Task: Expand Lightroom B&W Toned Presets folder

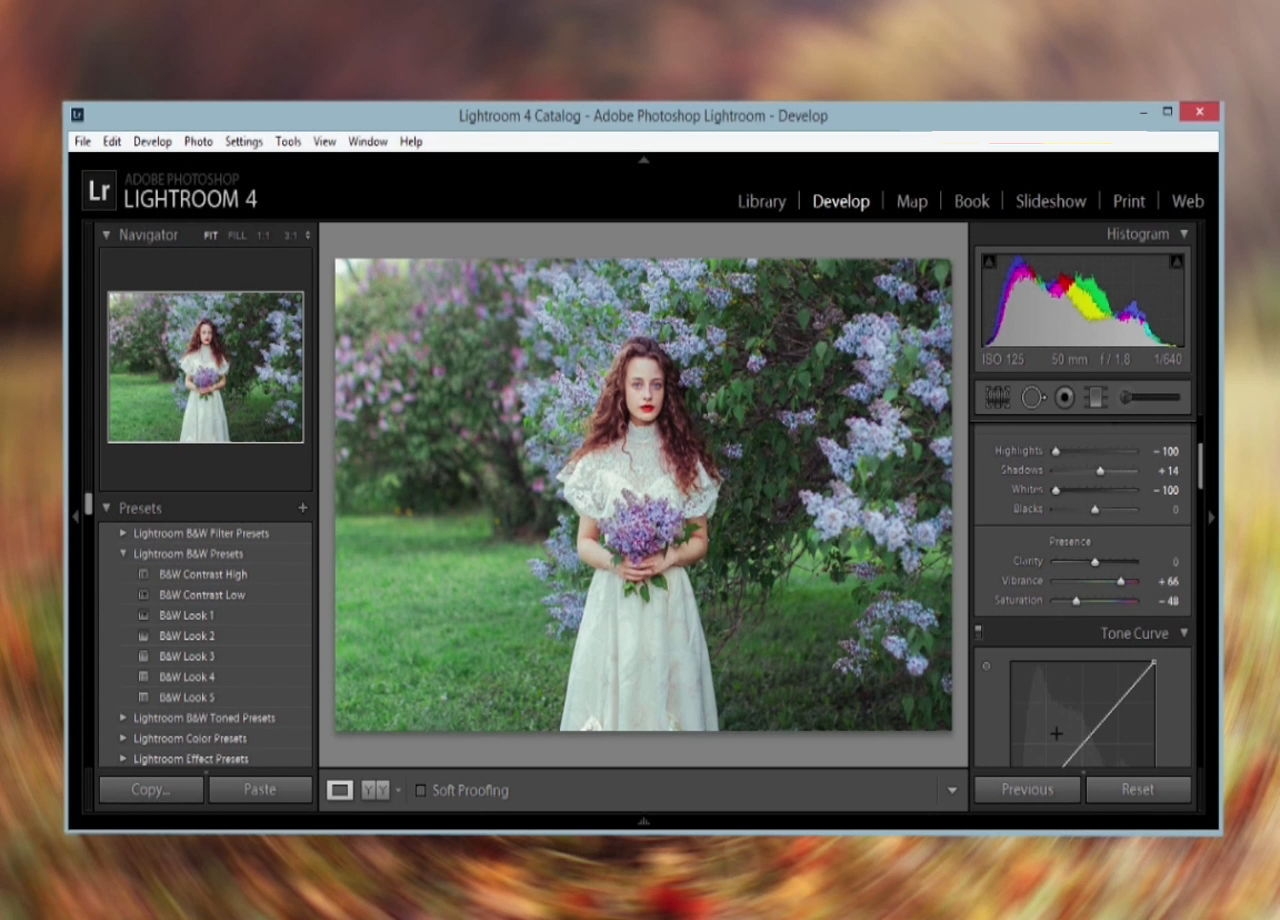Action: pyautogui.click(x=123, y=718)
